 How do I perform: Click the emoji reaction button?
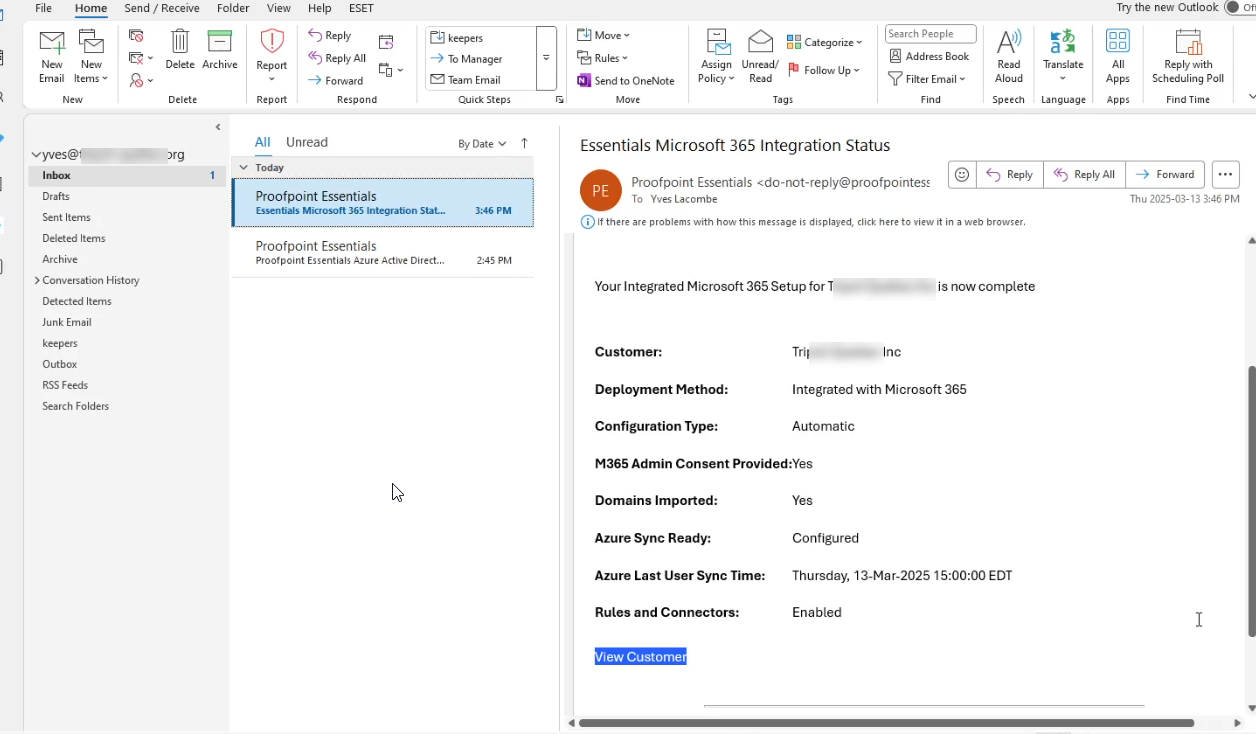point(962,174)
